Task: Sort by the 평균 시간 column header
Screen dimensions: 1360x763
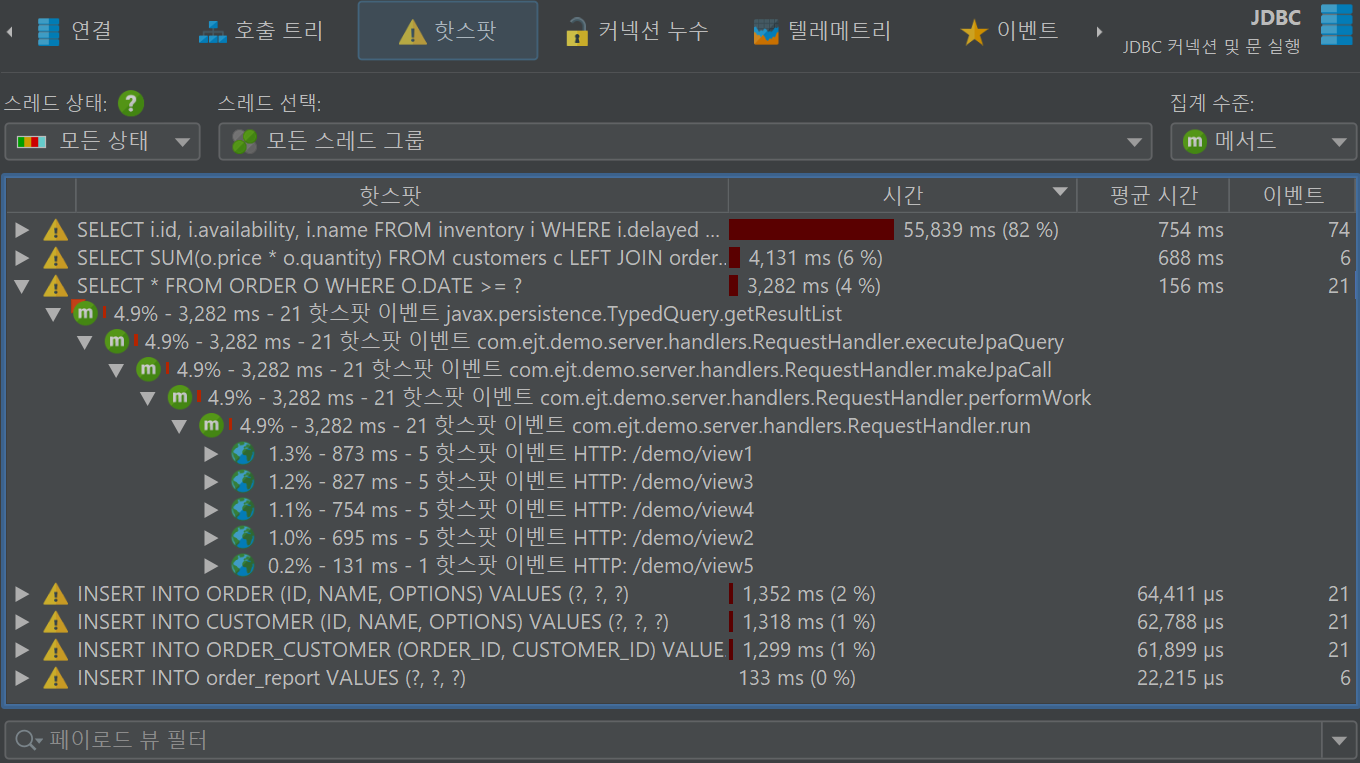Action: click(1152, 195)
